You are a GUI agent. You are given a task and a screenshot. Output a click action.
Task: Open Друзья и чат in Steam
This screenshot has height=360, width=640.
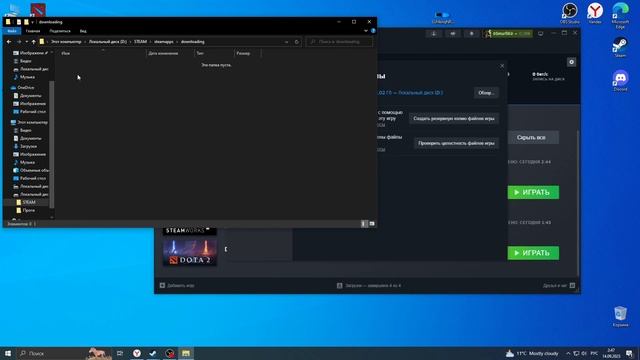[x=559, y=285]
